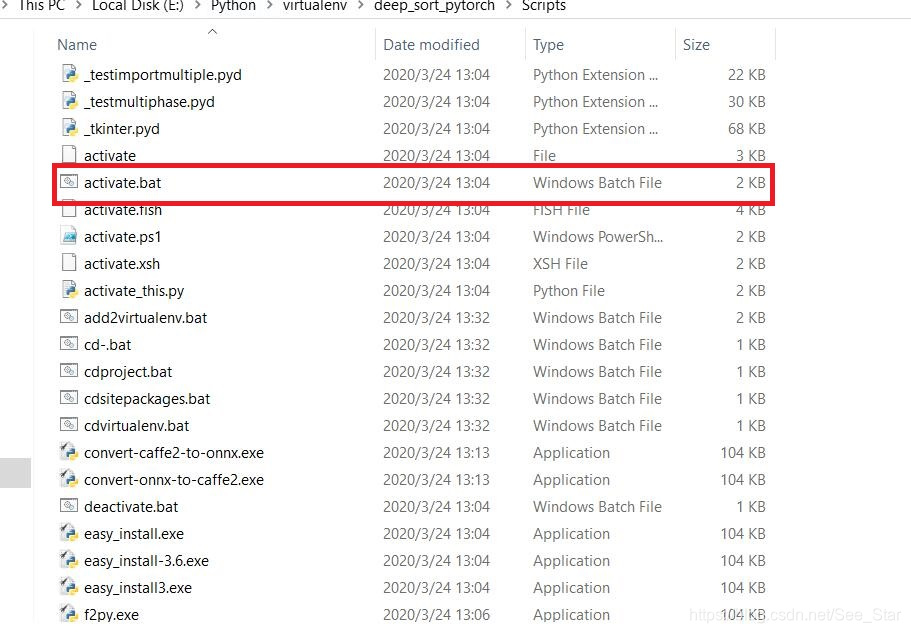Click the deactivate.bat file icon
Image resolution: width=911 pixels, height=633 pixels.
pos(69,506)
